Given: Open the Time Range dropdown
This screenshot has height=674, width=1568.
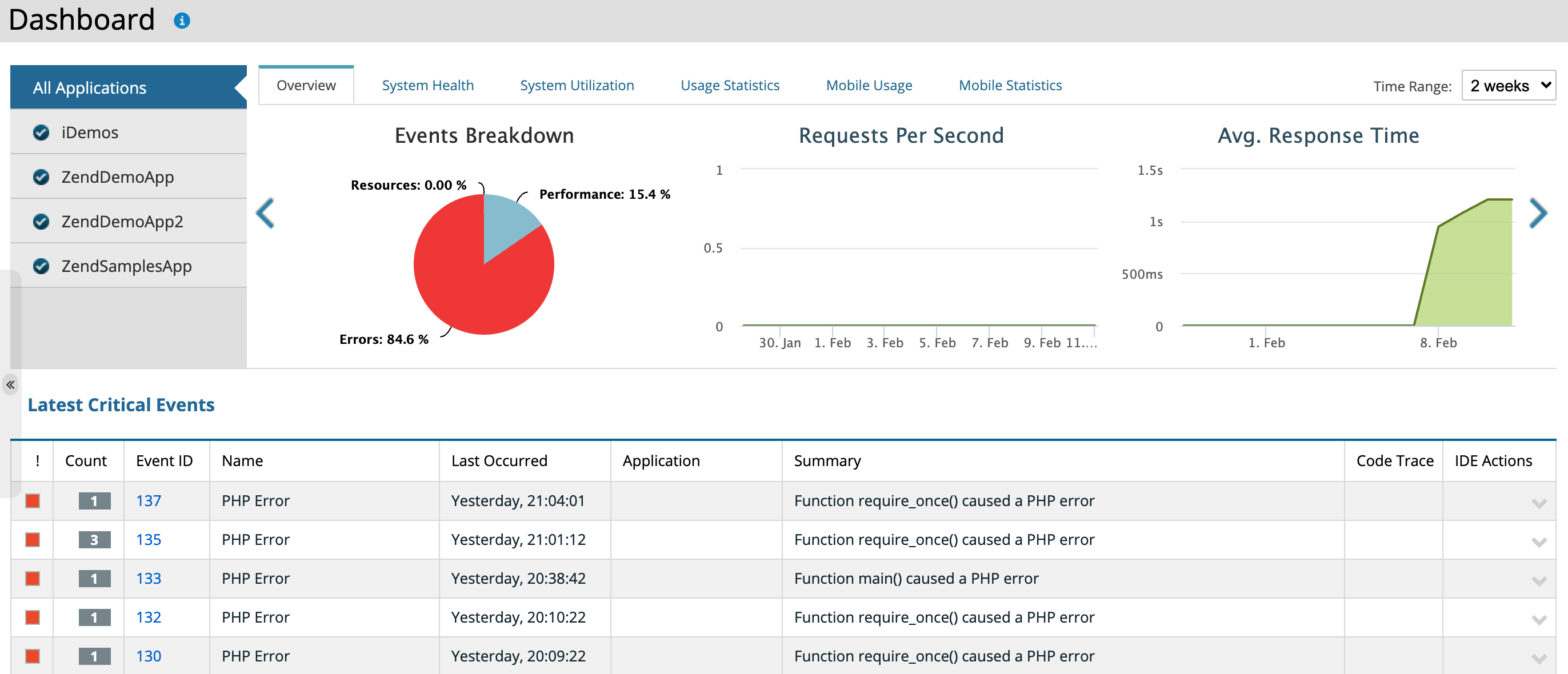Looking at the screenshot, I should 1509,86.
